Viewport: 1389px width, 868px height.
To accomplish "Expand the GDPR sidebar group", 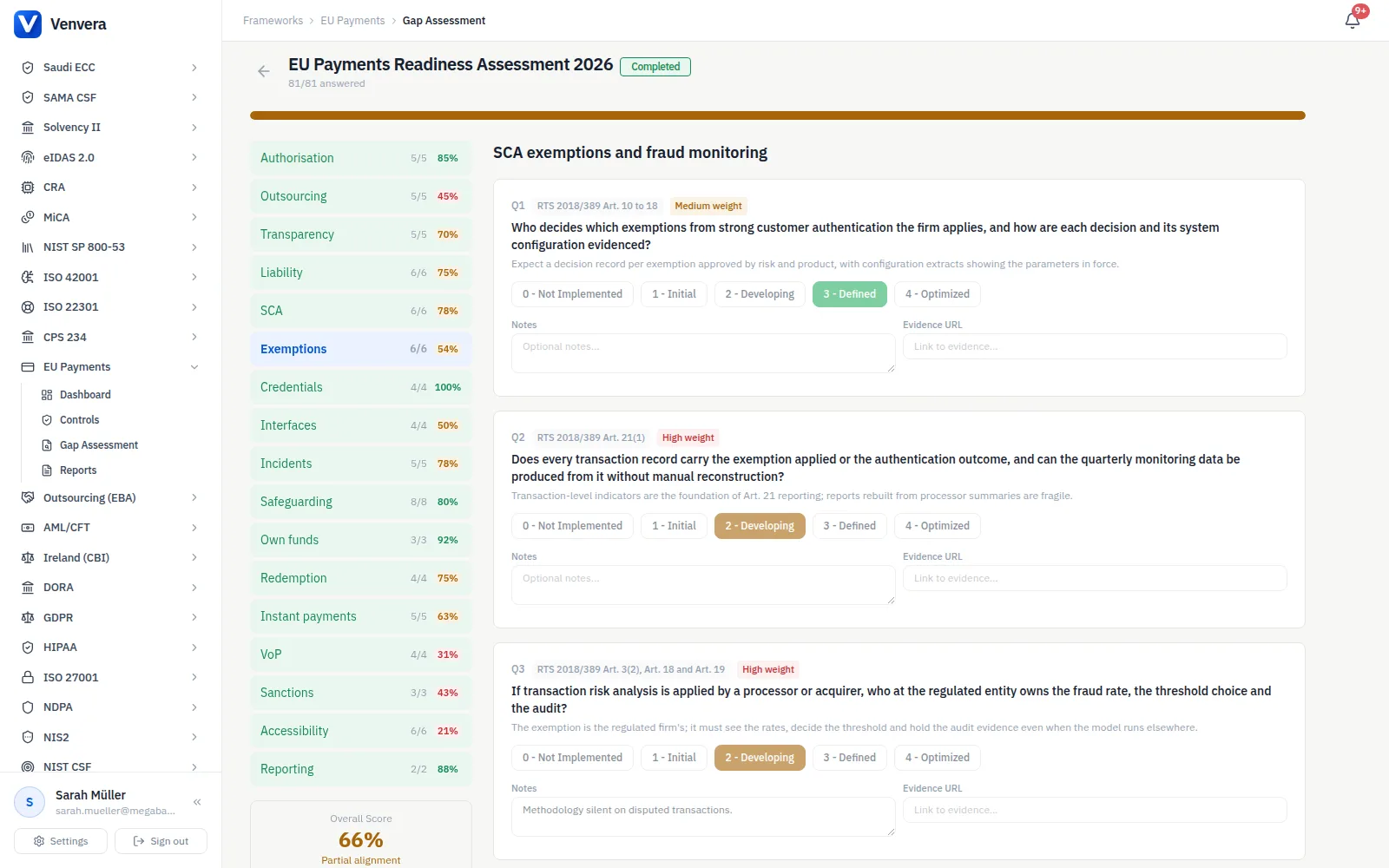I will coord(194,617).
